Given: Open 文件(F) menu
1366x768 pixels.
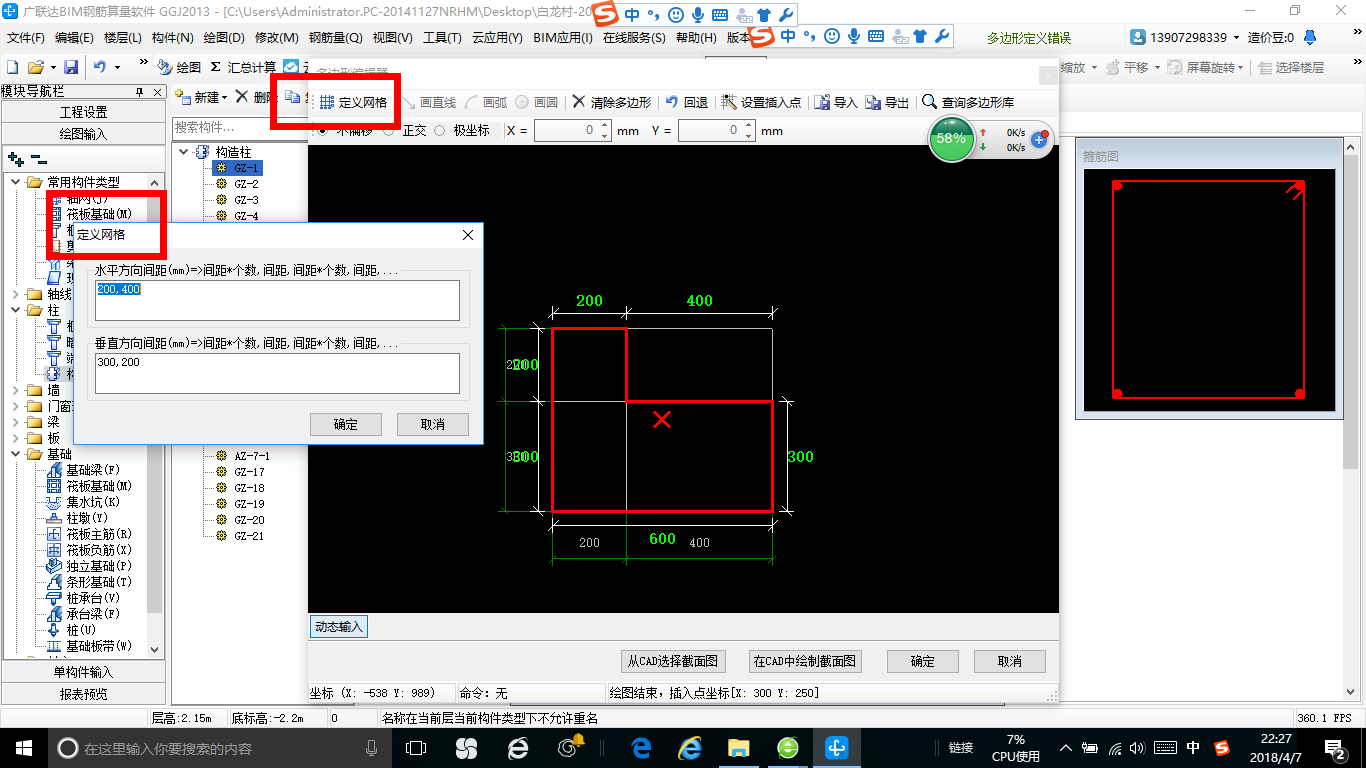Looking at the screenshot, I should coord(26,37).
